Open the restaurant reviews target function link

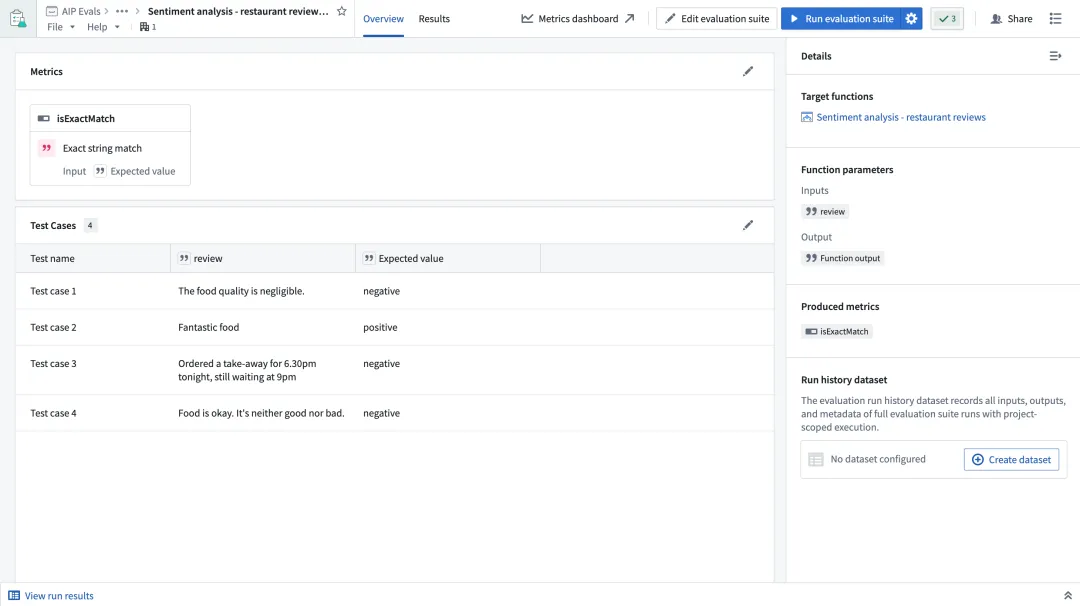900,117
